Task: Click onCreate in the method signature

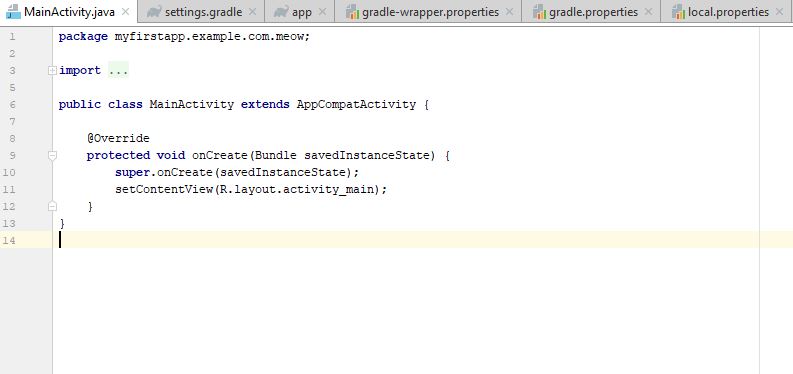Action: pos(220,155)
